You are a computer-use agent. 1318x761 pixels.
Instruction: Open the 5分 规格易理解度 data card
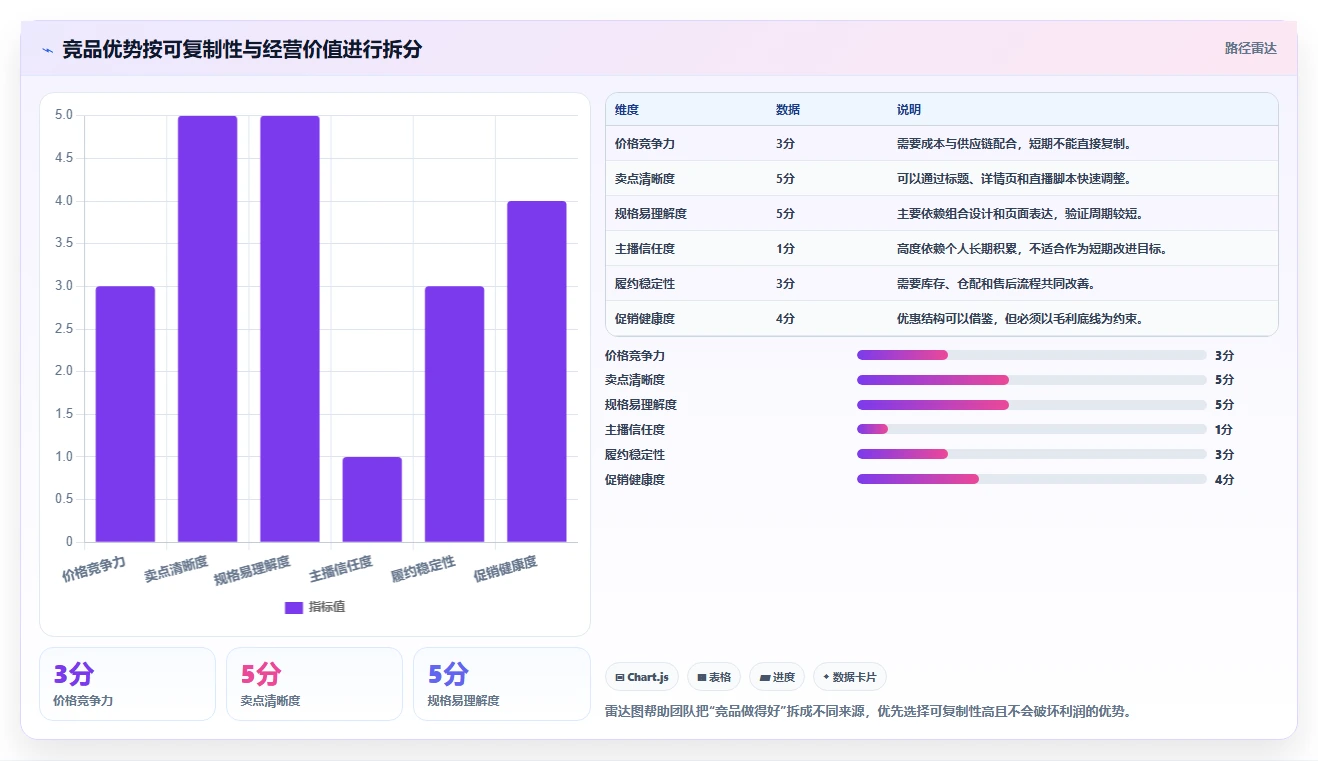[x=502, y=684]
